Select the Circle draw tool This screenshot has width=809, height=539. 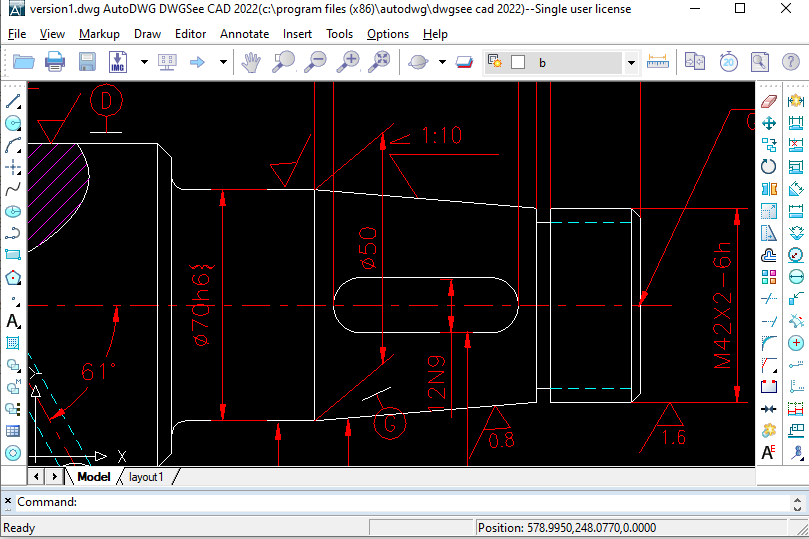13,123
